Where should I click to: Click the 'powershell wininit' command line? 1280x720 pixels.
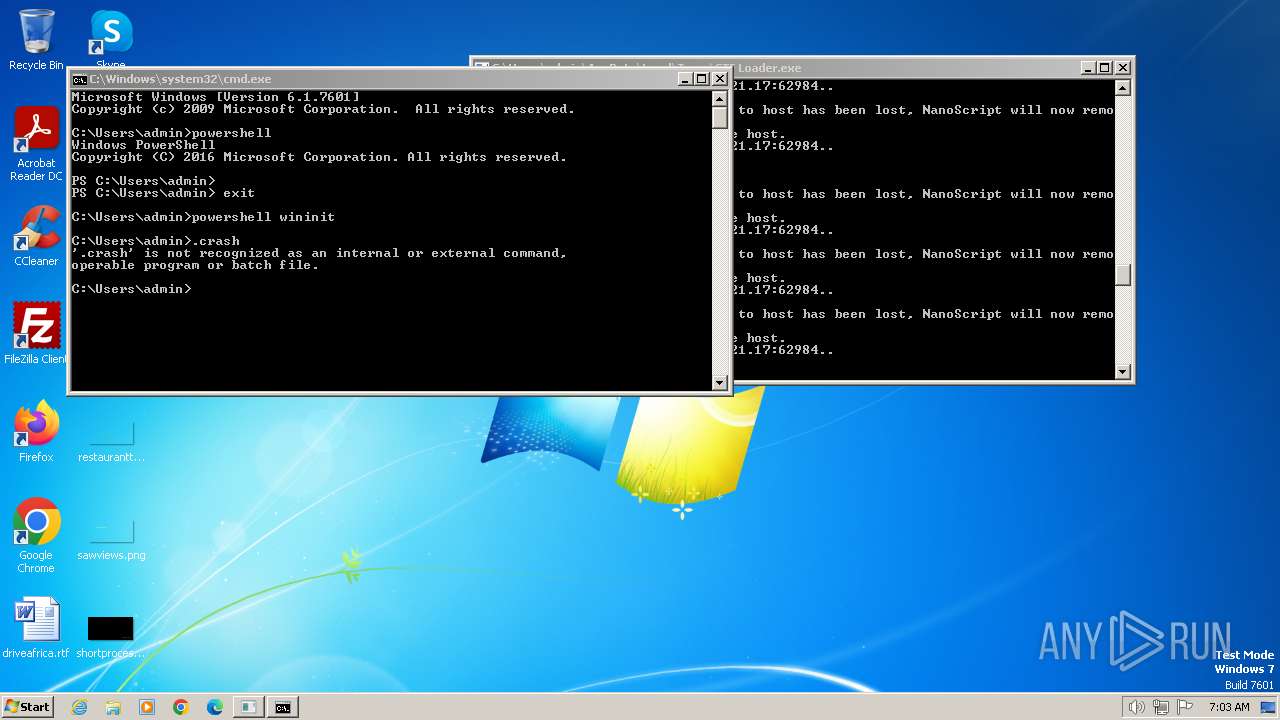click(x=203, y=217)
